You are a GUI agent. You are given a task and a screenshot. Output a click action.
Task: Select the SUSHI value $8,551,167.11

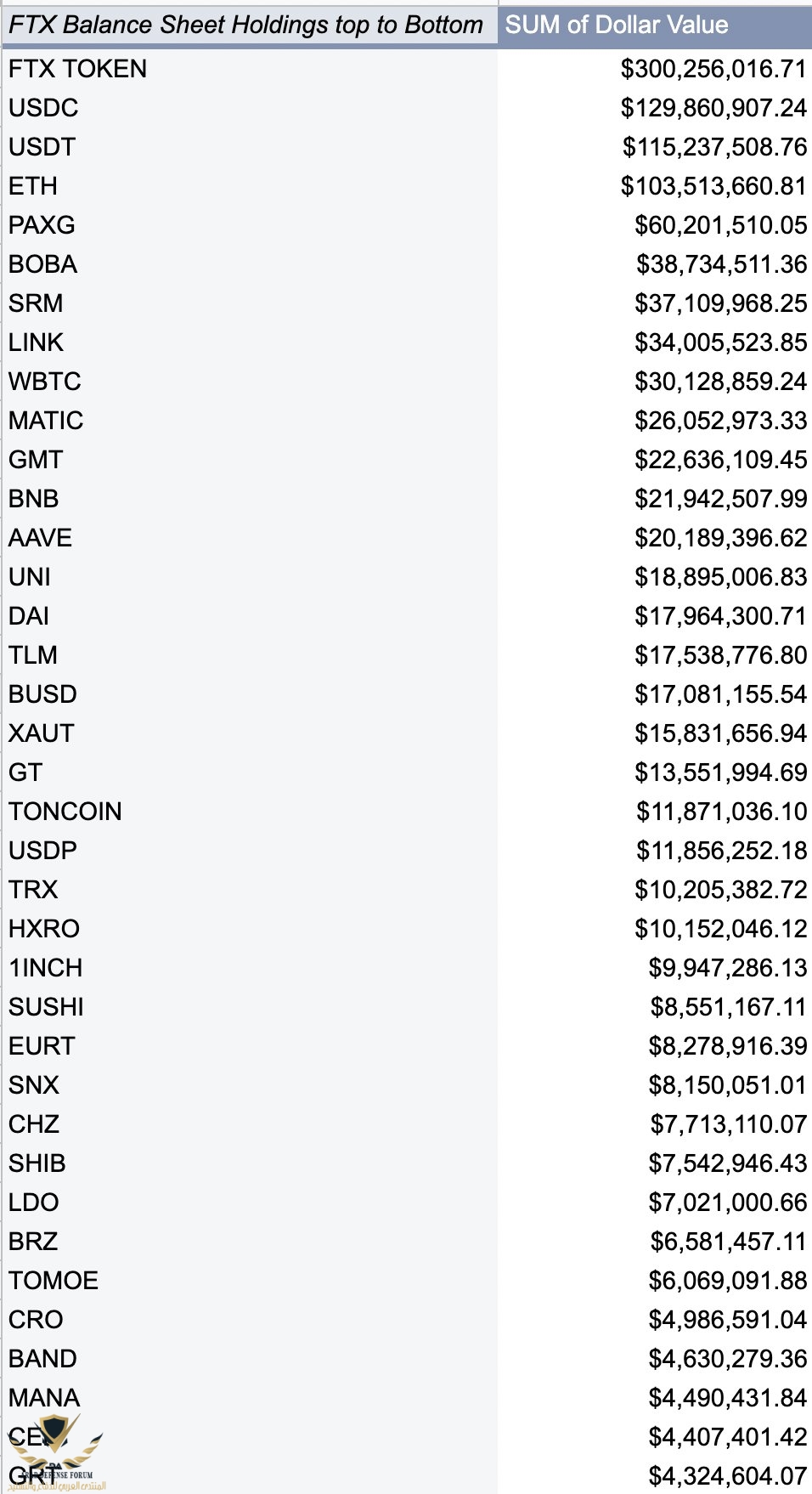pyautogui.click(x=728, y=1007)
